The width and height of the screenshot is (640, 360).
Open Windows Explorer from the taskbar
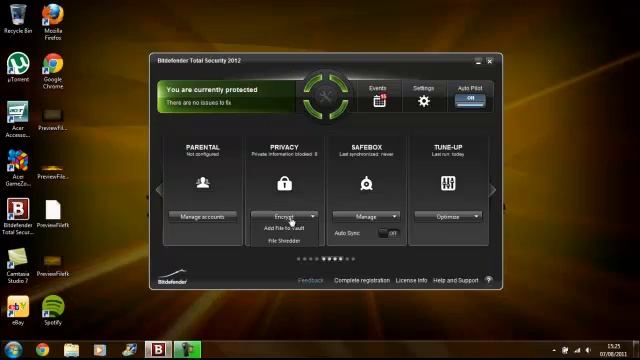(x=71, y=350)
